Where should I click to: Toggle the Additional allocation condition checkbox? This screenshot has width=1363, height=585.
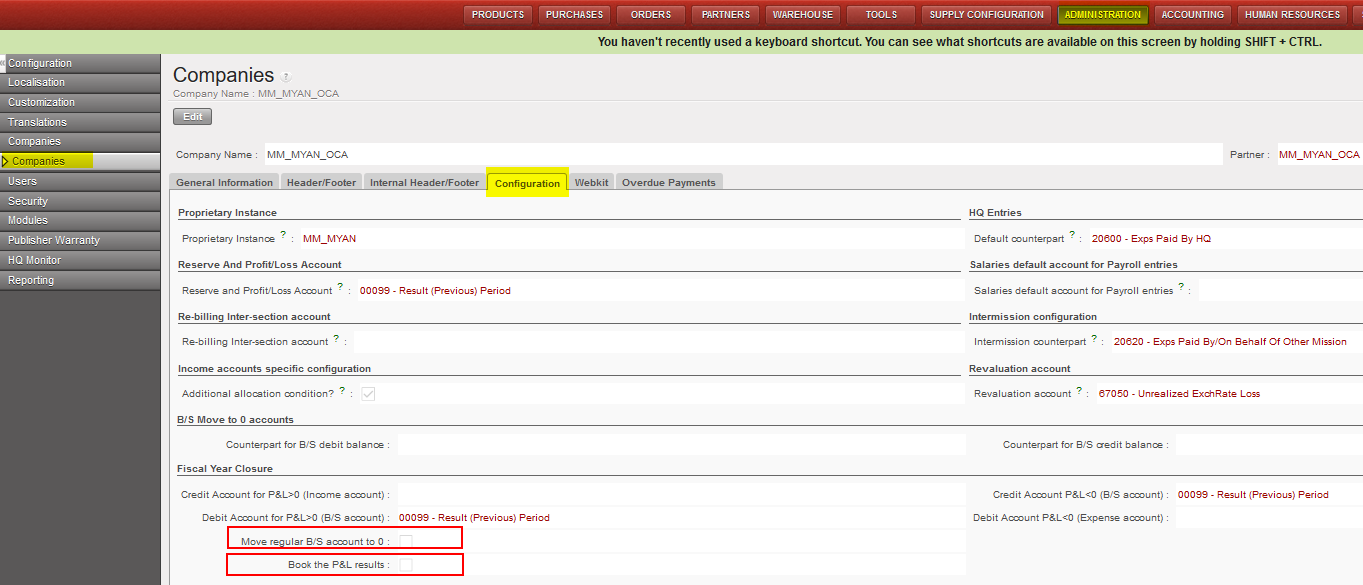pos(368,394)
